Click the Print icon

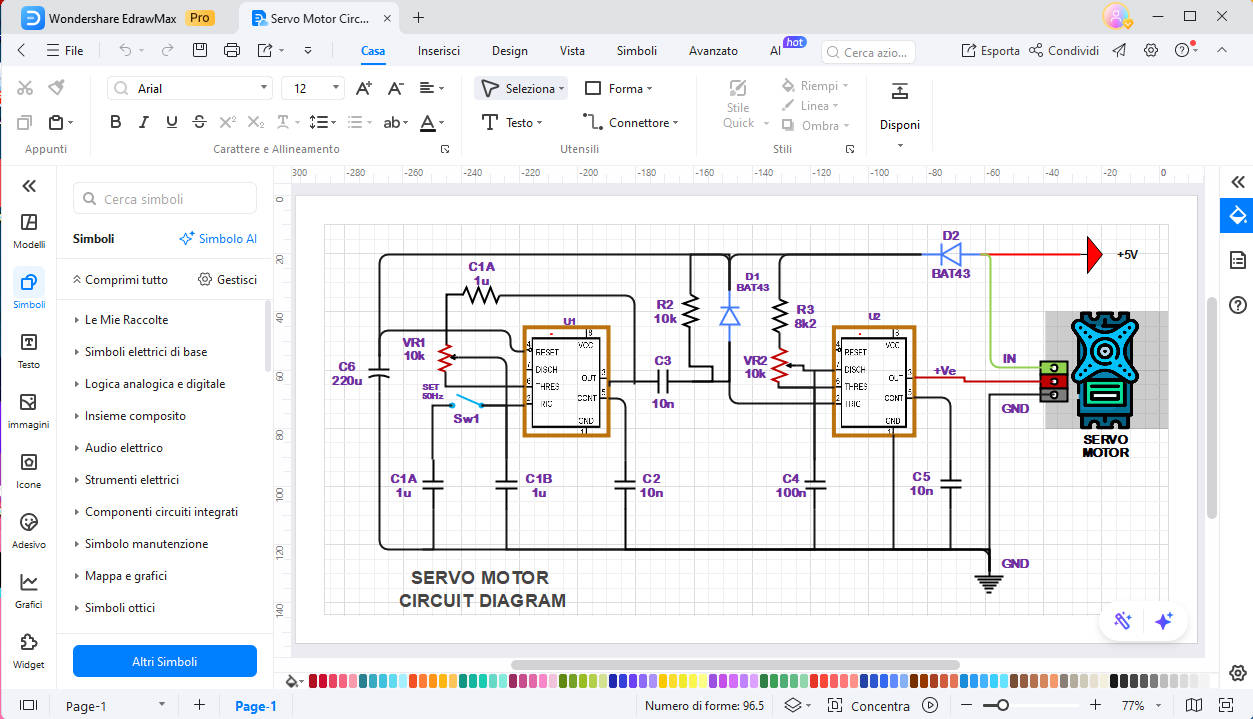(x=232, y=50)
